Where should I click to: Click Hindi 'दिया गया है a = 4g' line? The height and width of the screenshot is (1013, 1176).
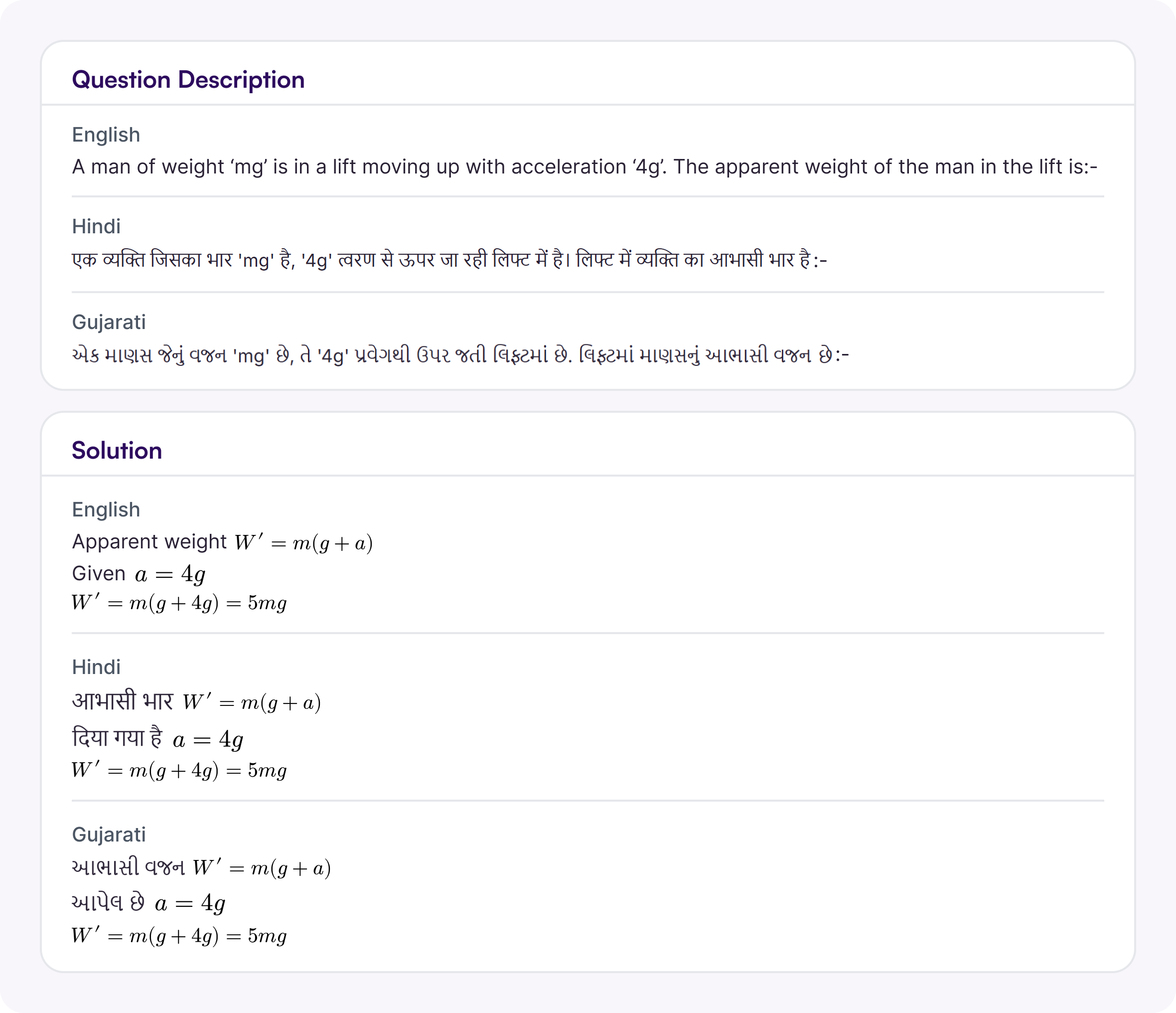click(158, 739)
